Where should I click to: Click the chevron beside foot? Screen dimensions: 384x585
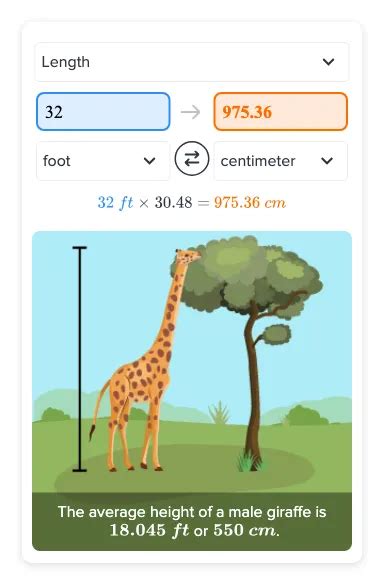click(x=150, y=161)
